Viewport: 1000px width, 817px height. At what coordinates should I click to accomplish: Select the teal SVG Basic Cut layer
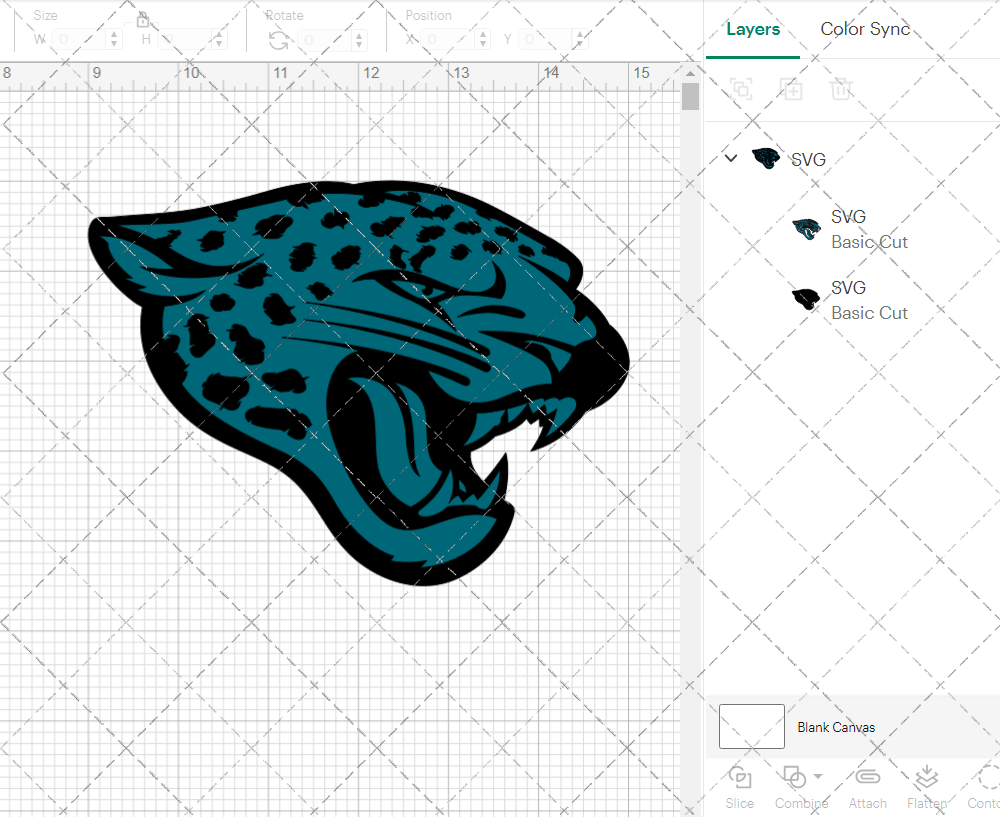coord(850,229)
